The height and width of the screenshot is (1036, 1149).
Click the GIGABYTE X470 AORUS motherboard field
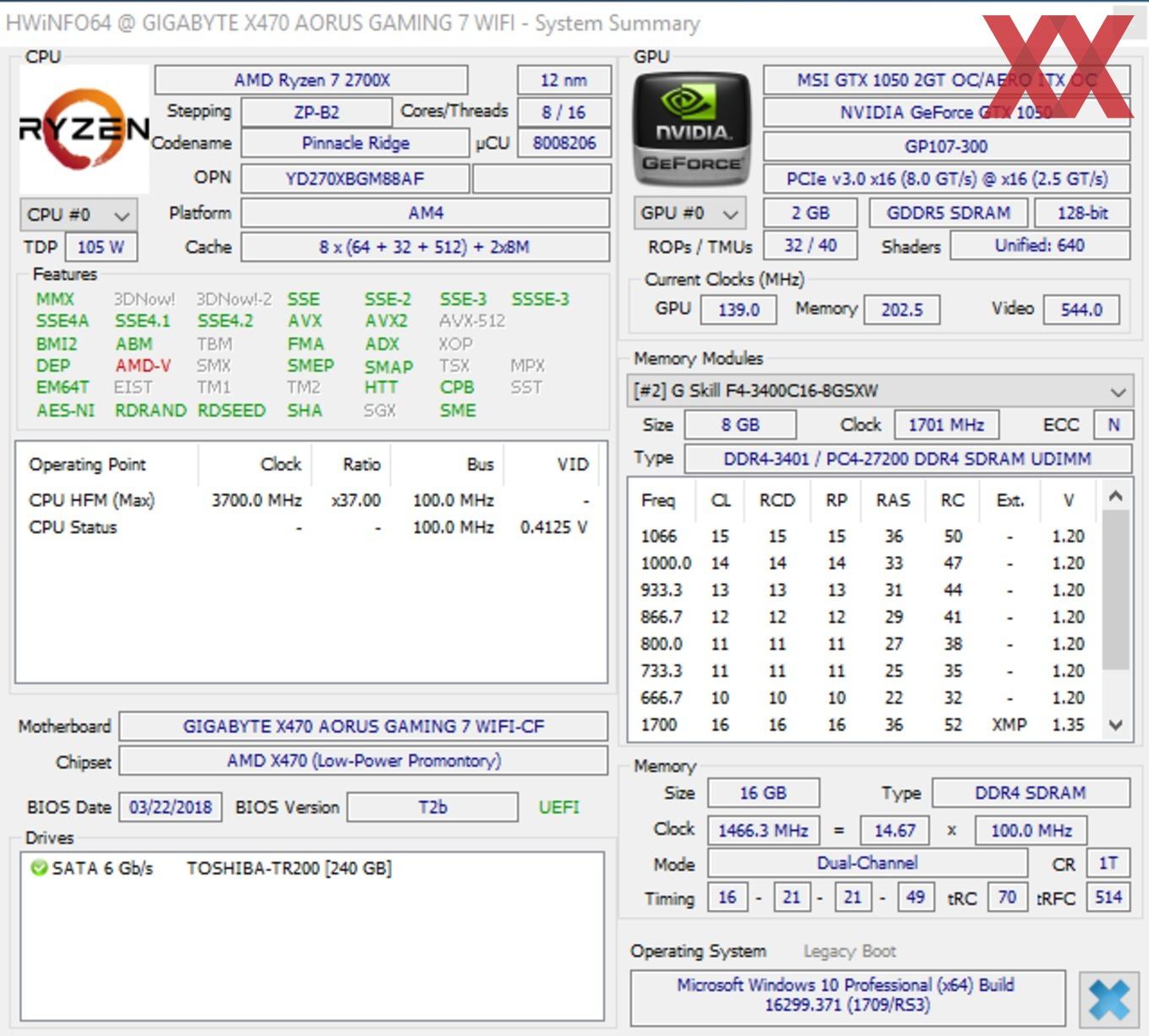point(363,726)
